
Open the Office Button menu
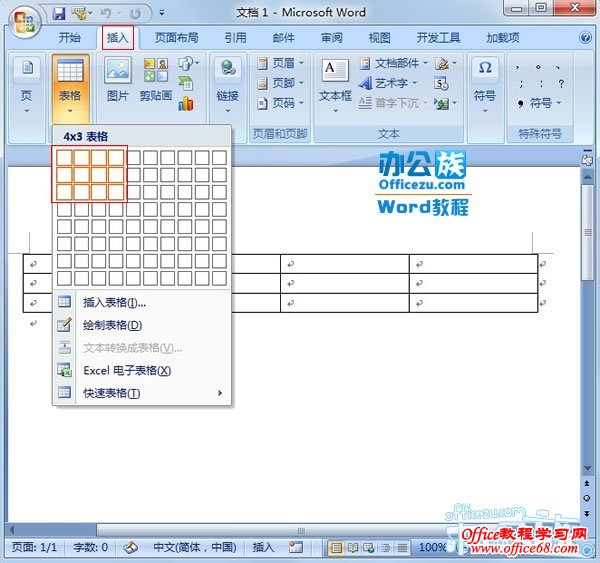24,21
